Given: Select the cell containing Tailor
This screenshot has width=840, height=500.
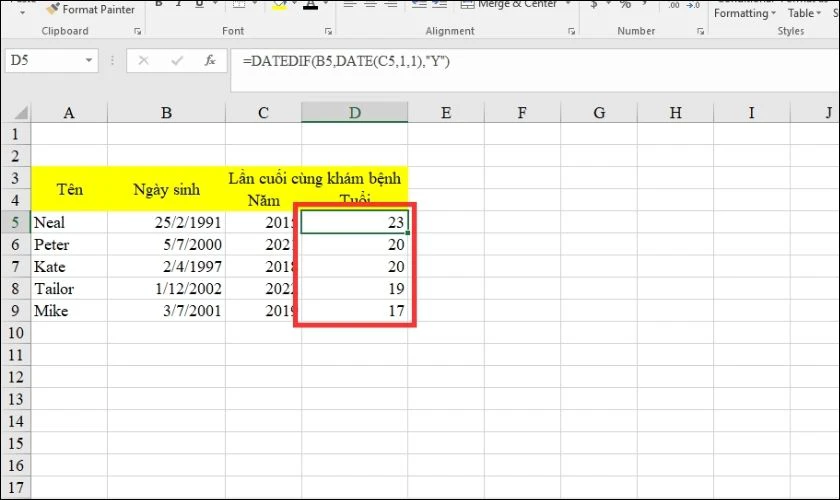Looking at the screenshot, I should [69, 288].
